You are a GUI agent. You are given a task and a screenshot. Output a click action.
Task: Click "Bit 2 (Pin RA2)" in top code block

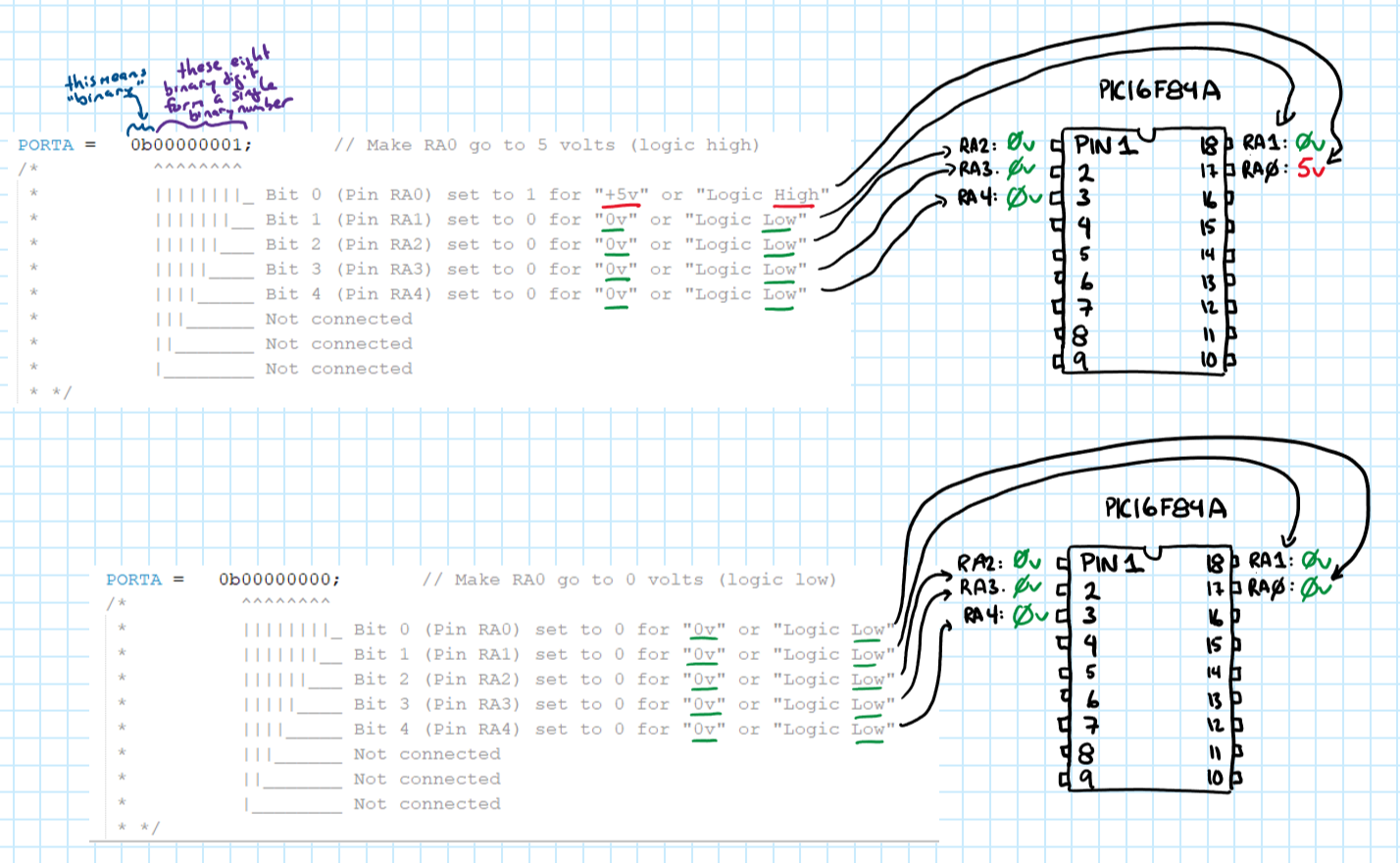coord(348,244)
